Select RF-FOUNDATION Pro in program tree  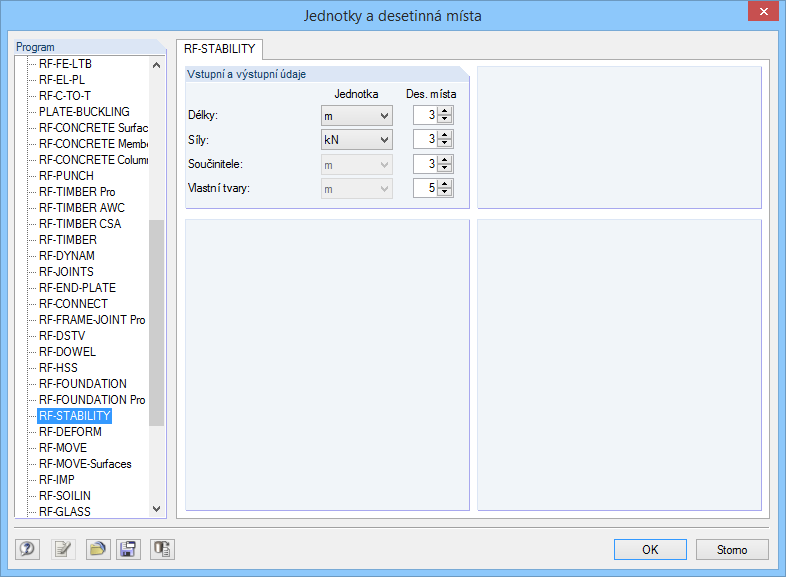(92, 400)
